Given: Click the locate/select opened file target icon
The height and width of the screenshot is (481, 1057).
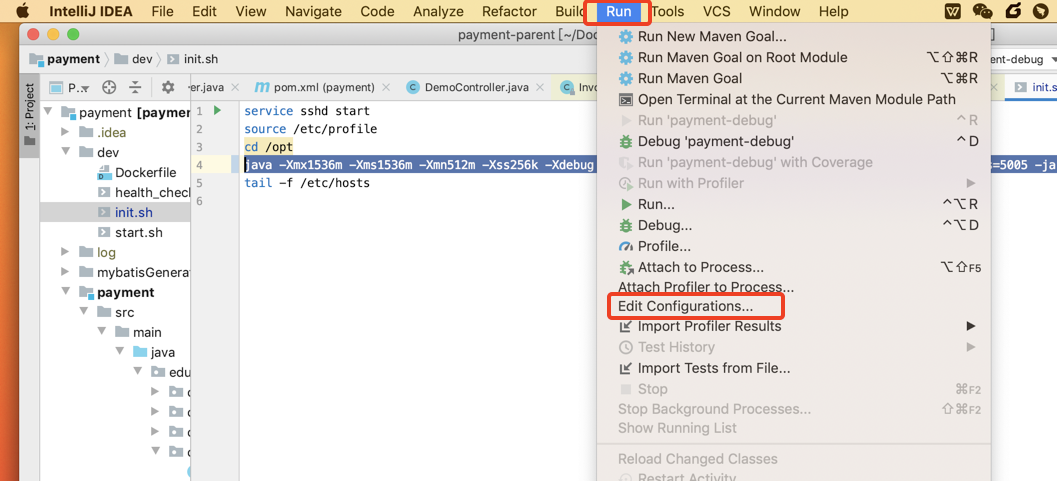Looking at the screenshot, I should 109,88.
